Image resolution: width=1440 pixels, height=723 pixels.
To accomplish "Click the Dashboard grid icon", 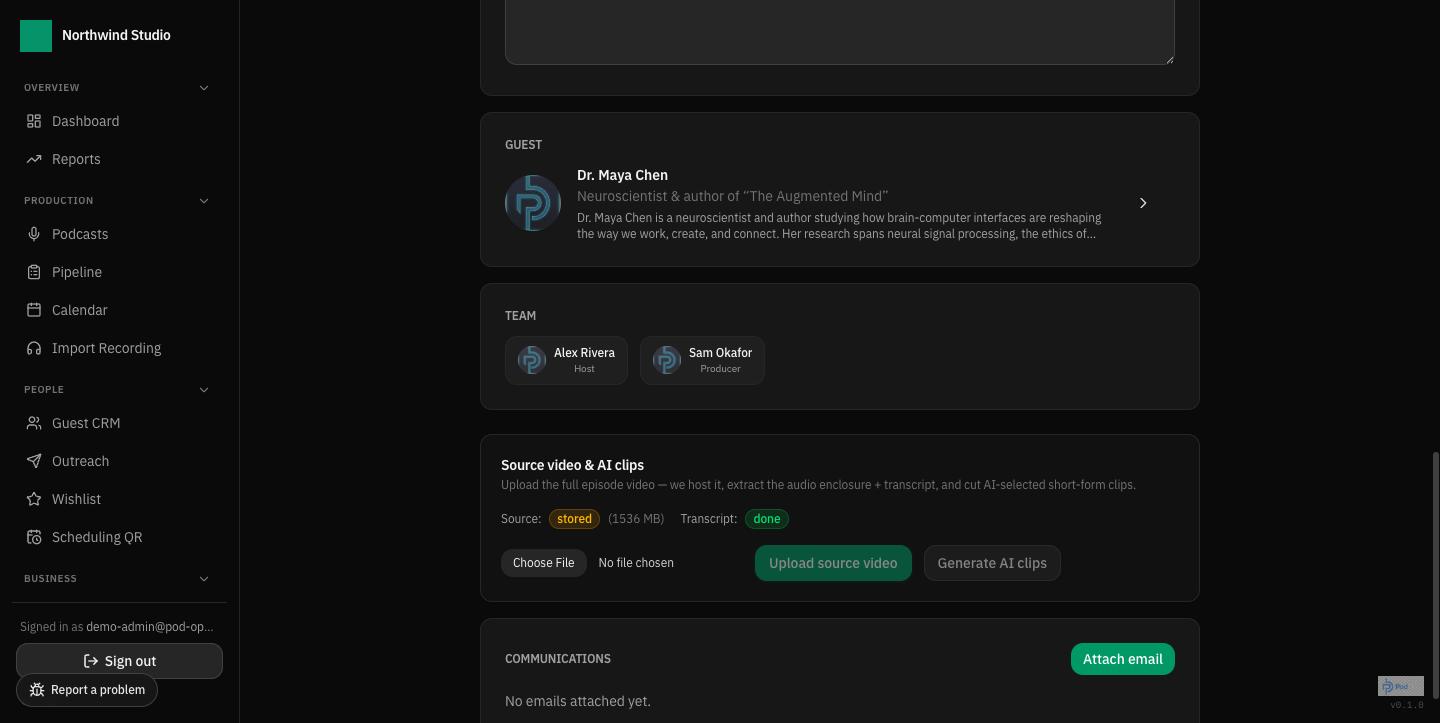I will [34, 121].
